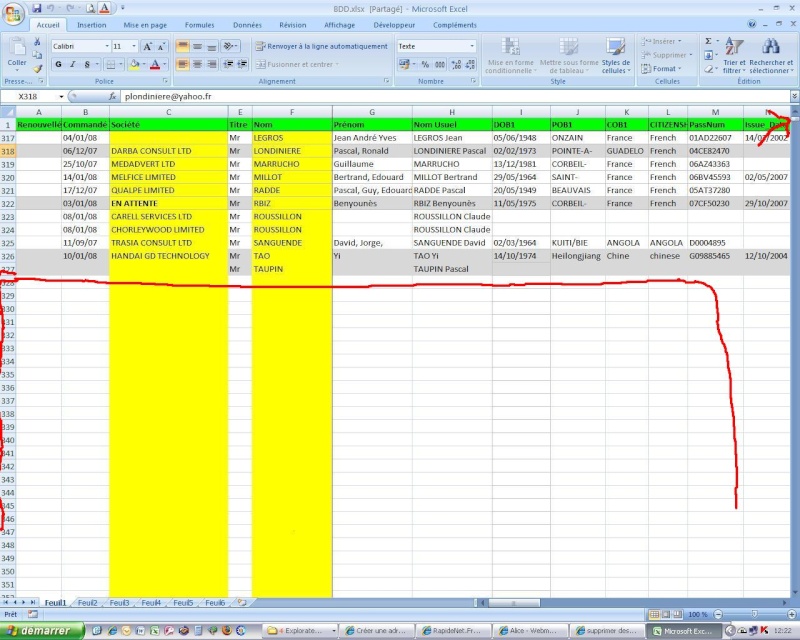Click the insert function fx icon
This screenshot has height=640, width=800.
pyautogui.click(x=112, y=96)
